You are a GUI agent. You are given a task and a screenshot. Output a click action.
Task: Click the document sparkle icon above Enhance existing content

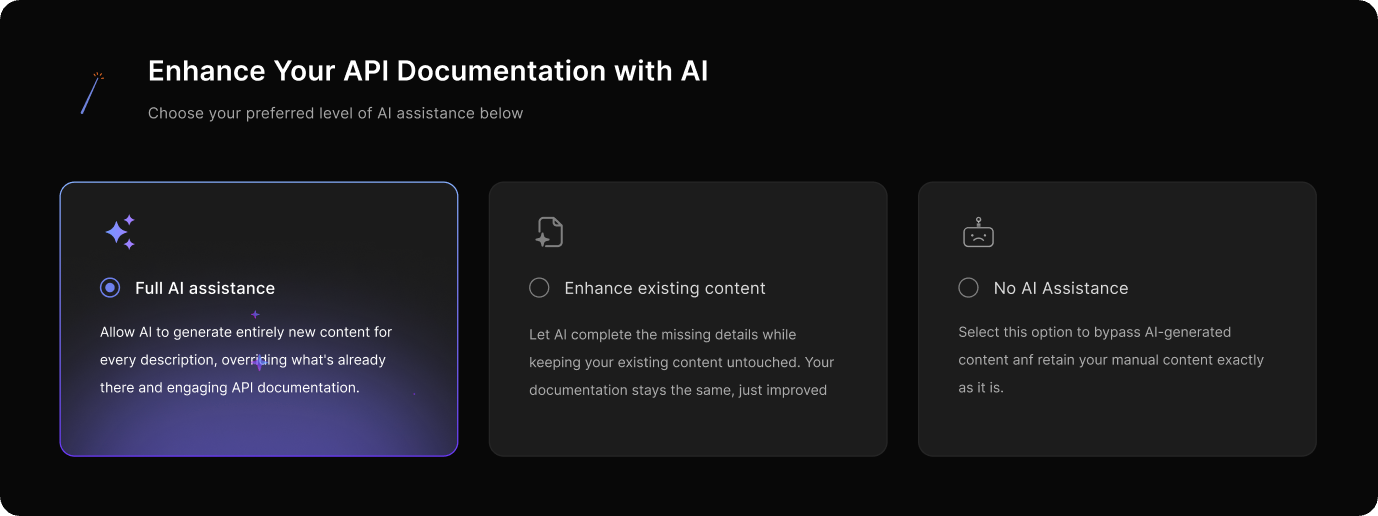point(548,232)
